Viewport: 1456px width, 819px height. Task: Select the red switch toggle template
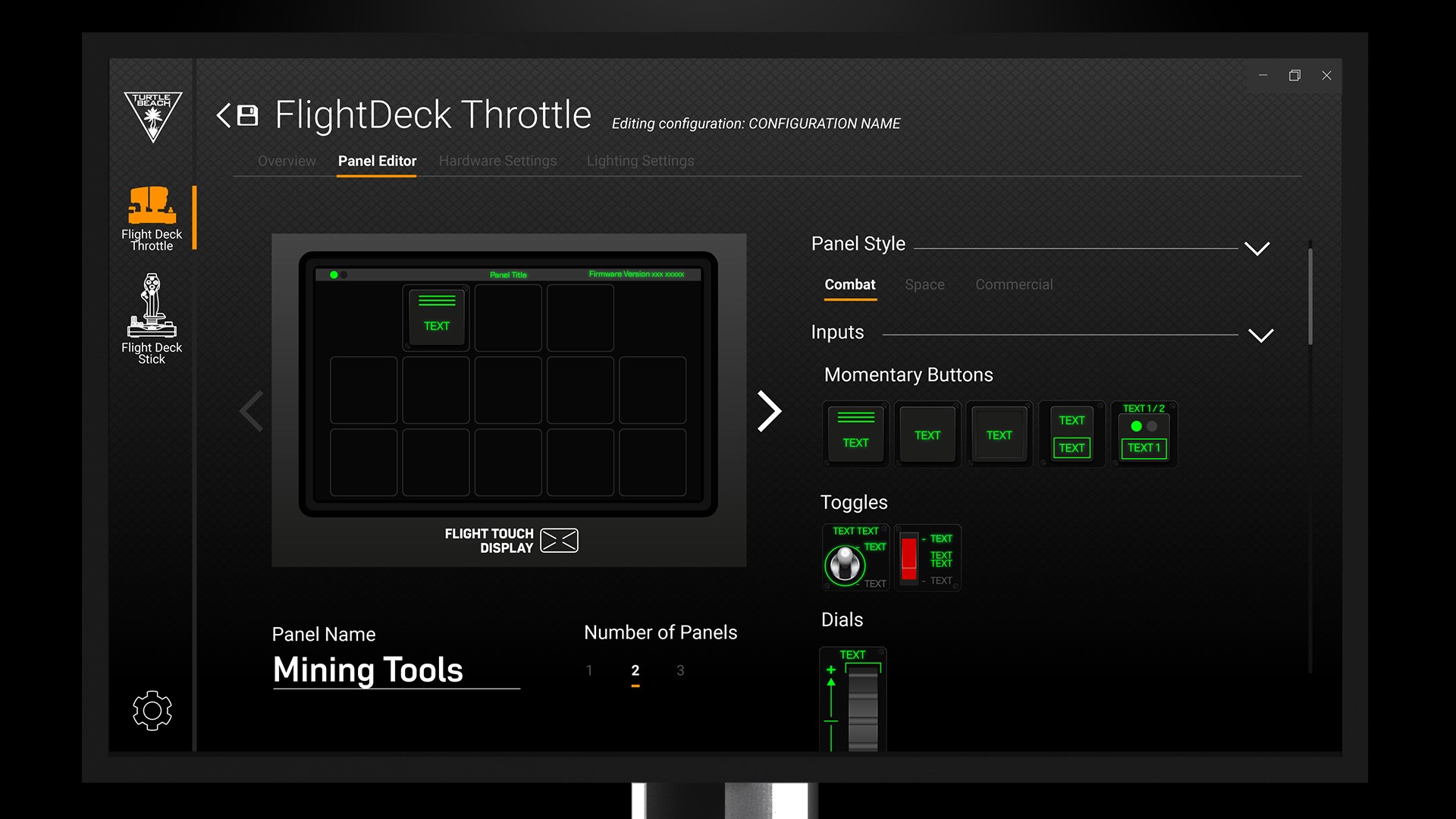pos(927,557)
